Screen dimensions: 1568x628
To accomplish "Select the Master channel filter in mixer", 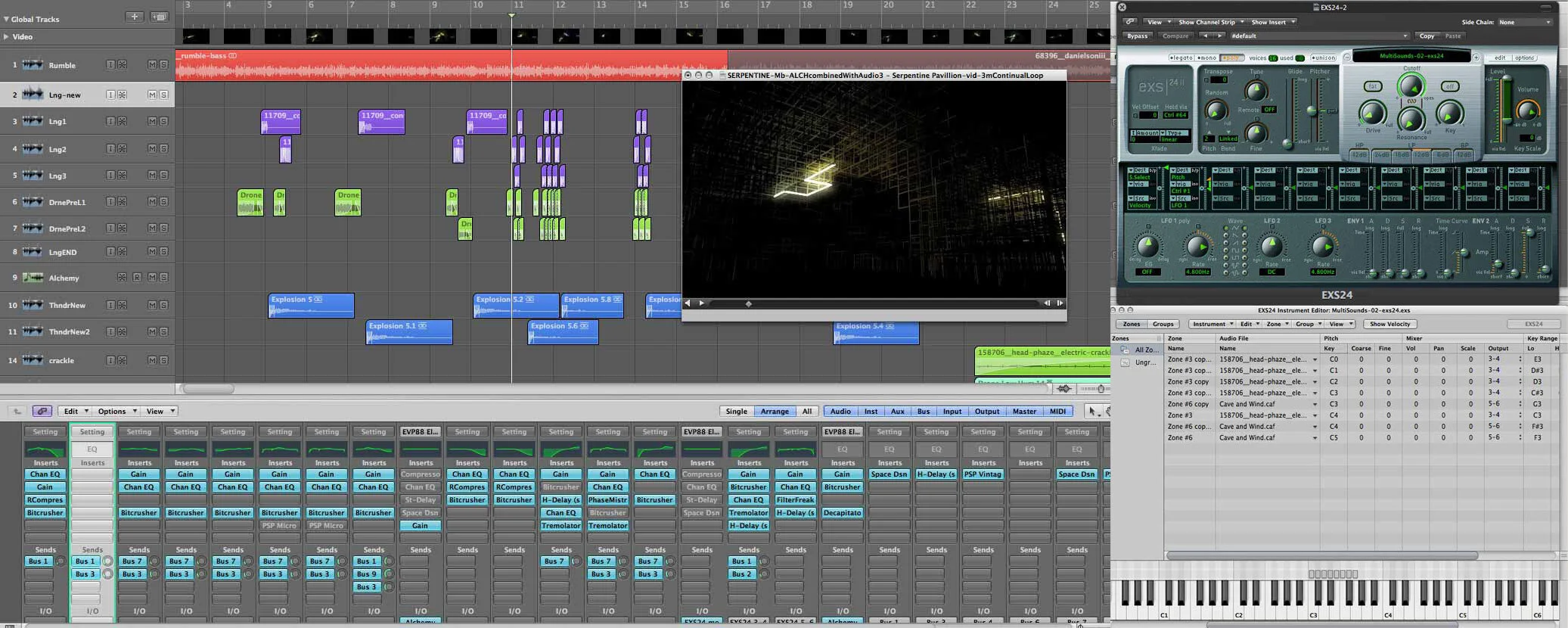I will pyautogui.click(x=1024, y=411).
